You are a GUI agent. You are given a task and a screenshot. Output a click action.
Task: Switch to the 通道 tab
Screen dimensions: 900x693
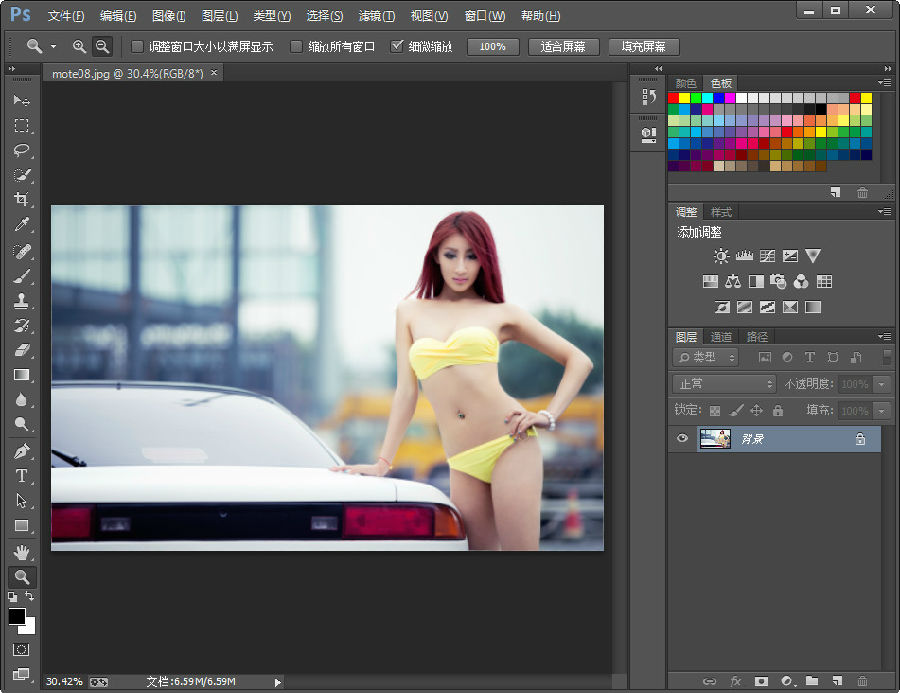click(721, 336)
